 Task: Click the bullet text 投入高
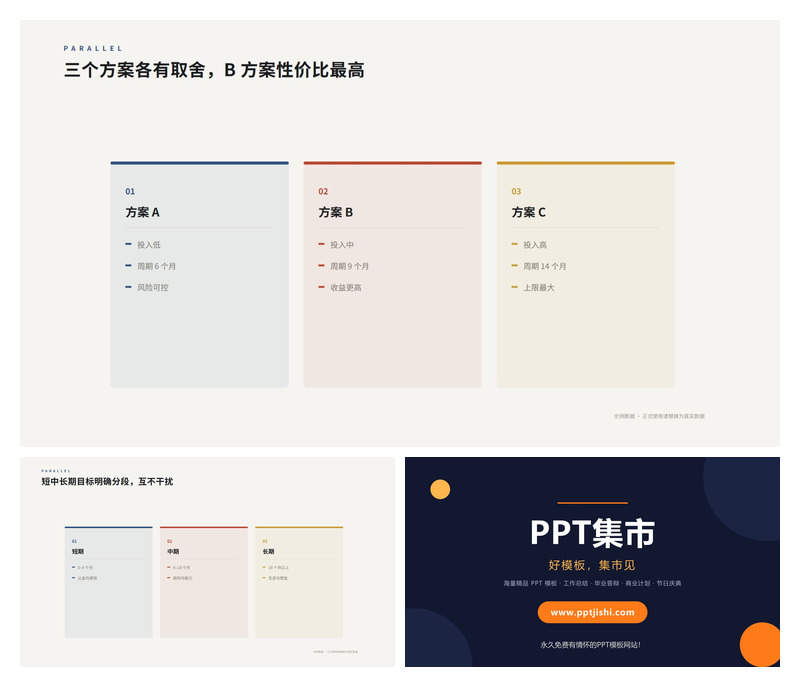(x=535, y=245)
